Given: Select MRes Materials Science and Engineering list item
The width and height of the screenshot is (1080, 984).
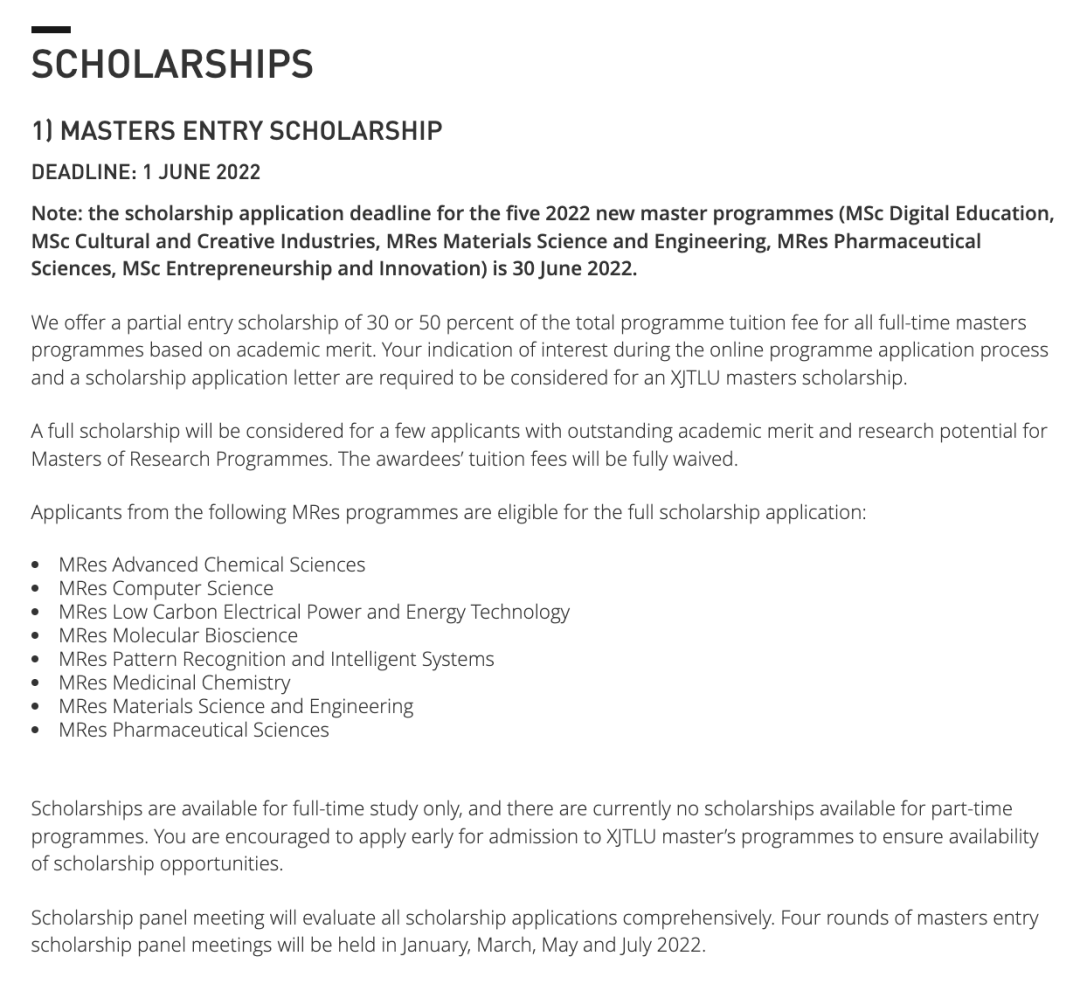Looking at the screenshot, I should [235, 706].
